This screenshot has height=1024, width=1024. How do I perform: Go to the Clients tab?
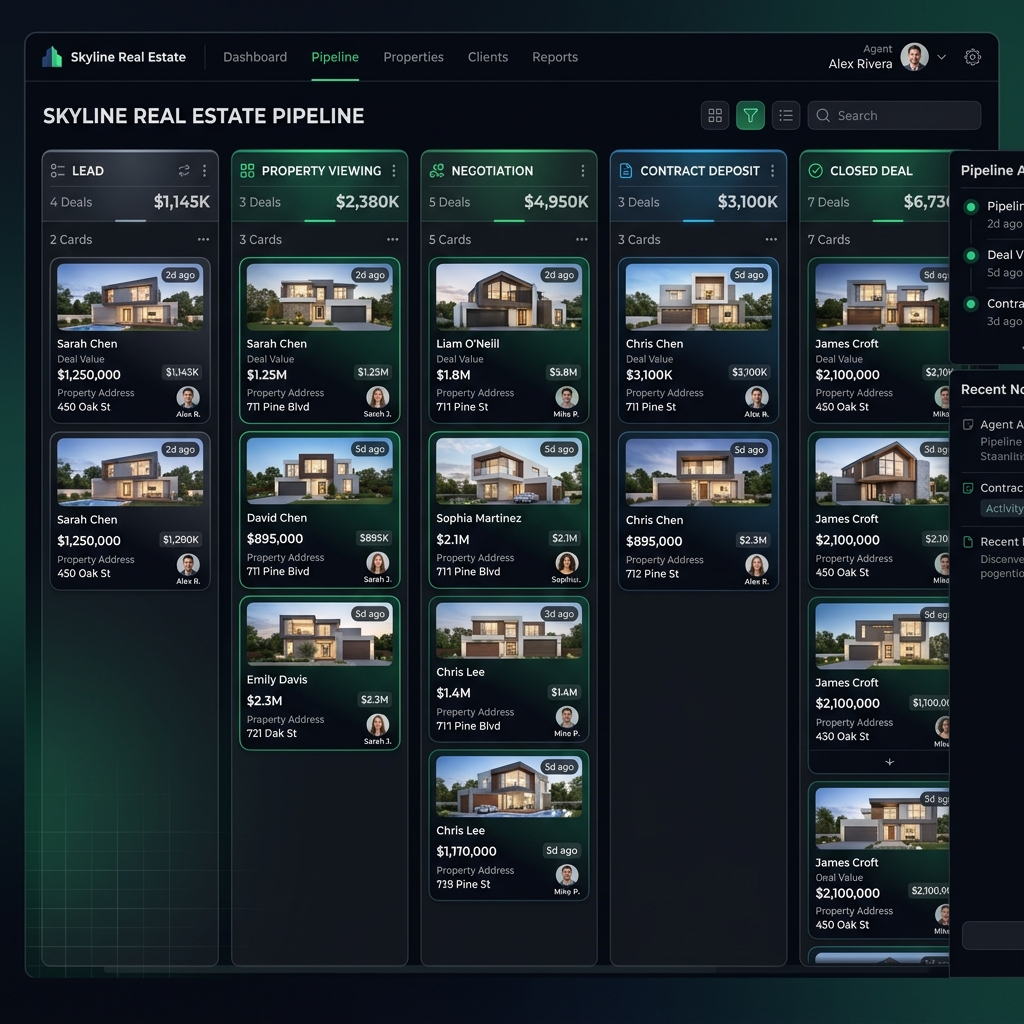coord(488,57)
